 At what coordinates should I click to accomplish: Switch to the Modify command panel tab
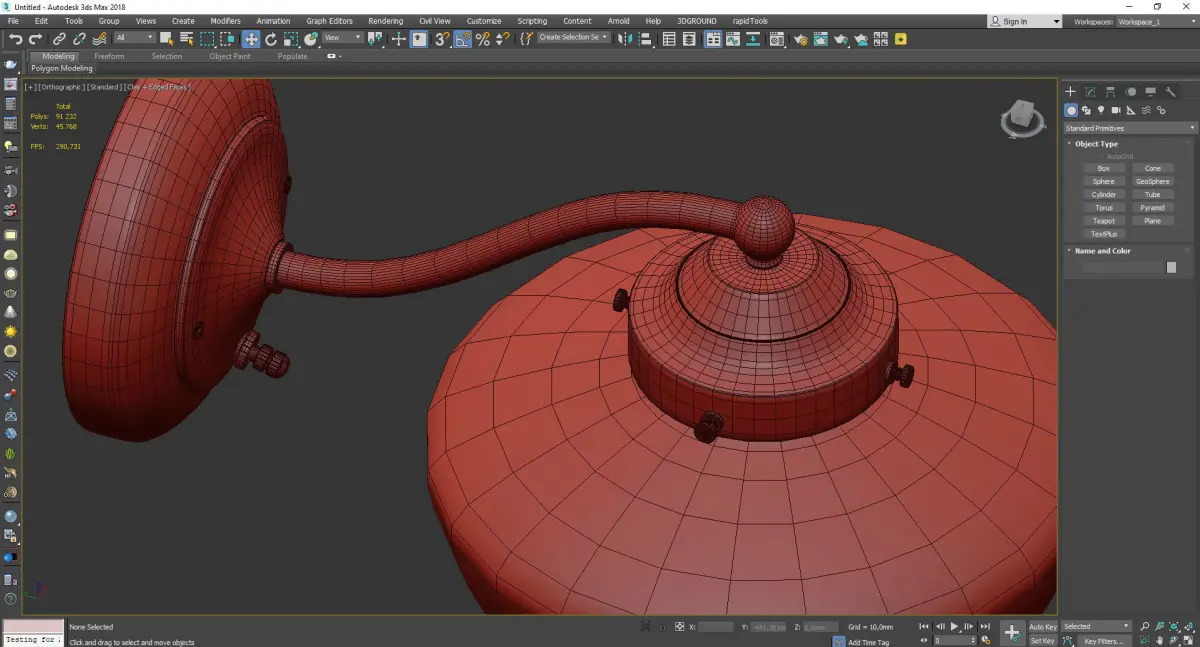pos(1090,92)
